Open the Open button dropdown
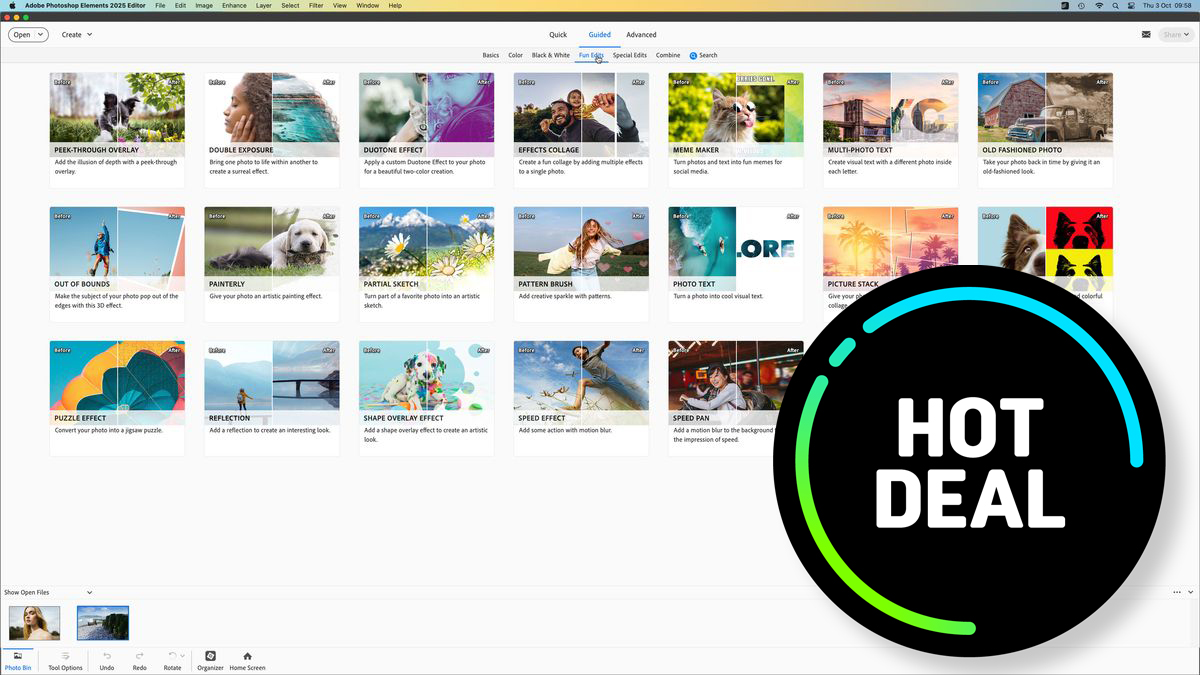 click(x=41, y=34)
